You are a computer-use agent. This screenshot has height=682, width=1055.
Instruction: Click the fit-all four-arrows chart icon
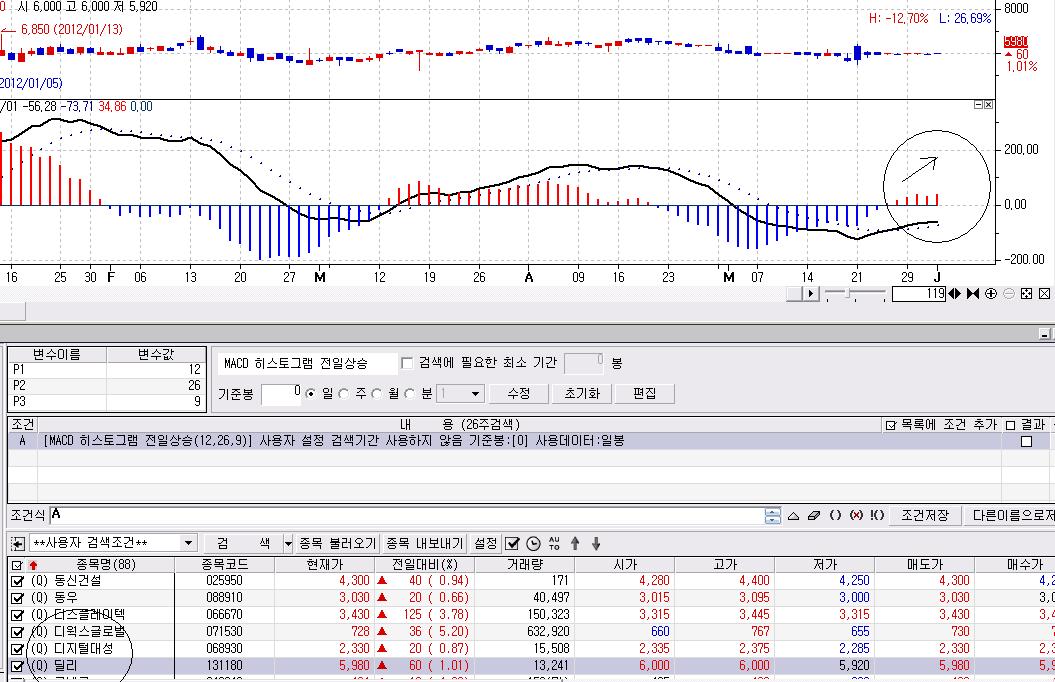point(1026,294)
